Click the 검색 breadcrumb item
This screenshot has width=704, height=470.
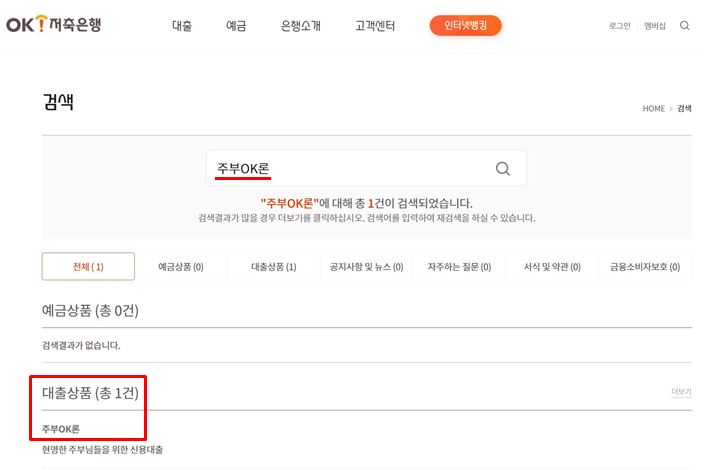pyautogui.click(x=684, y=109)
